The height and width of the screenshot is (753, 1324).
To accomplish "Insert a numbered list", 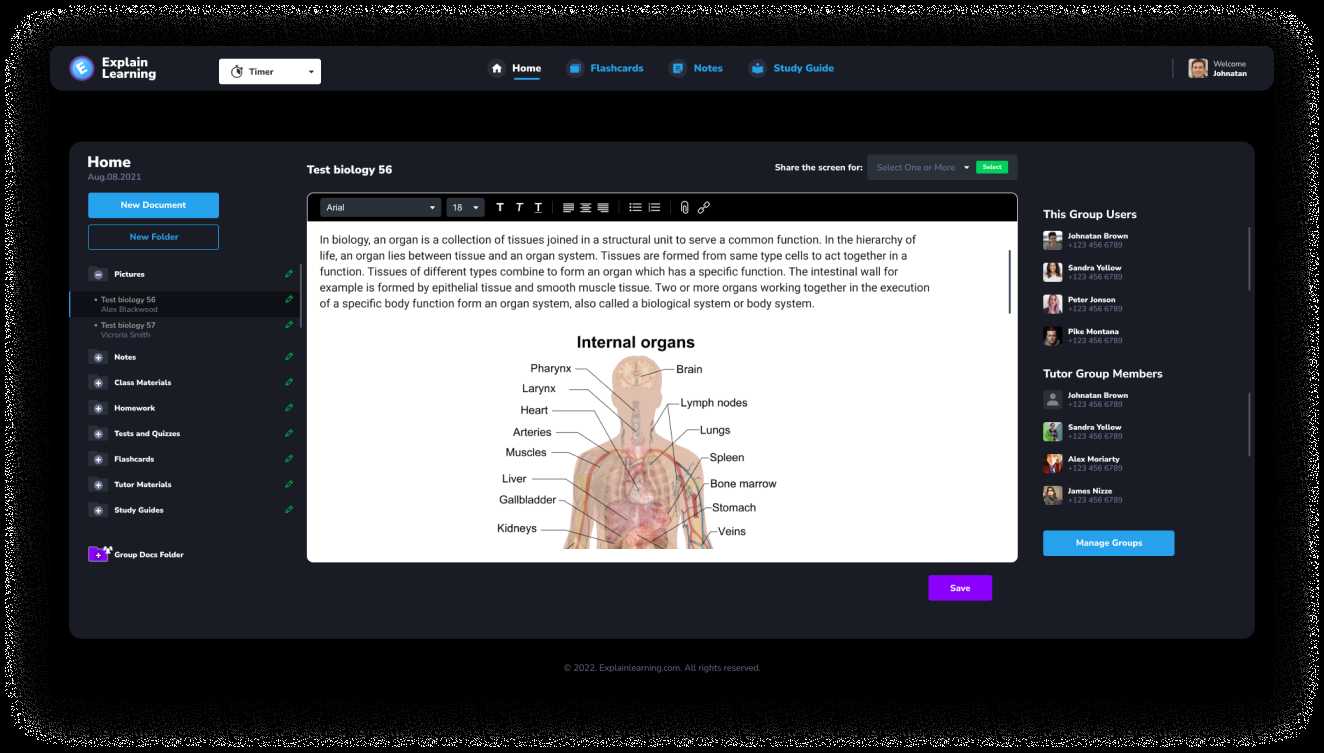I will (x=654, y=208).
